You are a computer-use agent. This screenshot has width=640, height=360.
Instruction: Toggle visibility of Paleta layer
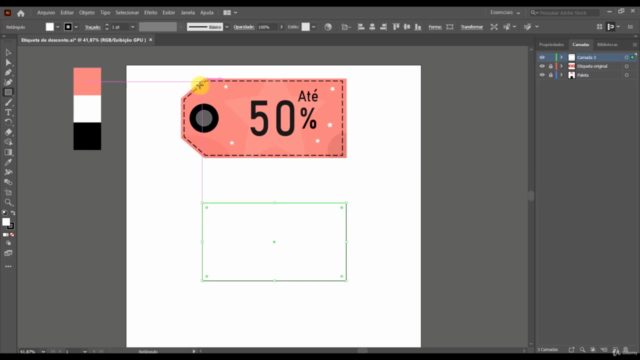[x=542, y=75]
